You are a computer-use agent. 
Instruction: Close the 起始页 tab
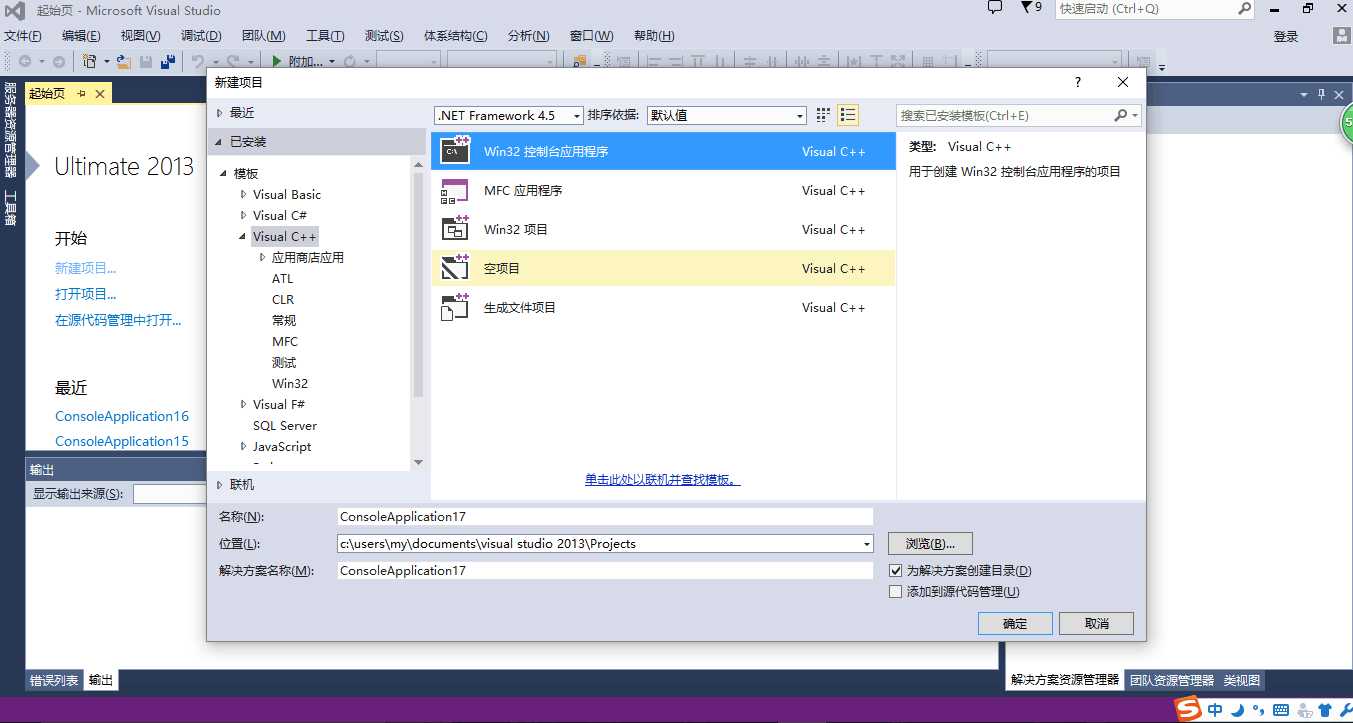[100, 93]
